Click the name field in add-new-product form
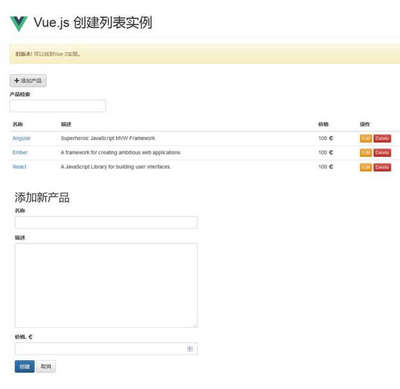This screenshot has height=389, width=400. coord(106,222)
